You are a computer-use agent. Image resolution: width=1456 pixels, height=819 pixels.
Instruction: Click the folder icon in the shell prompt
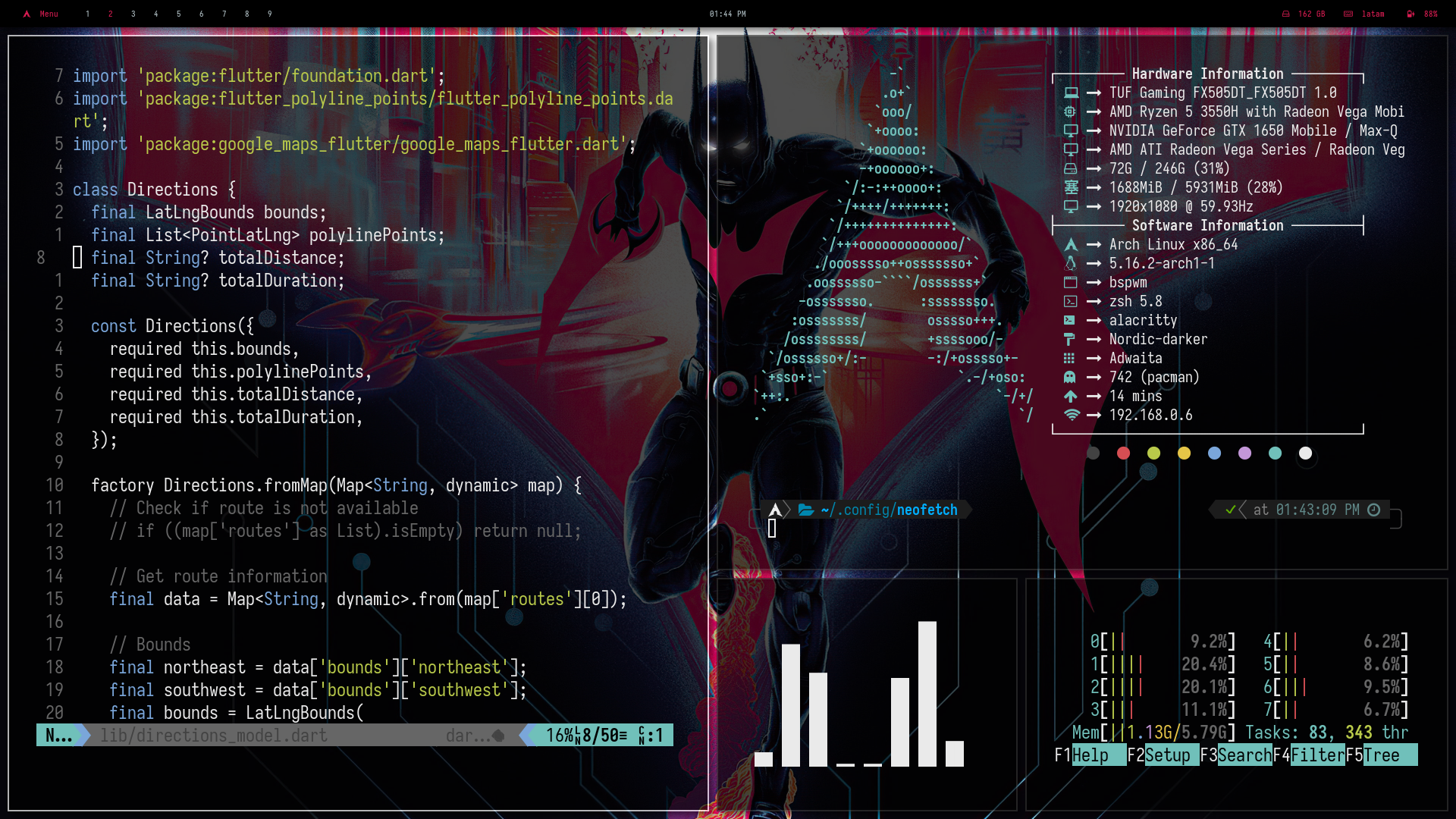point(806,510)
